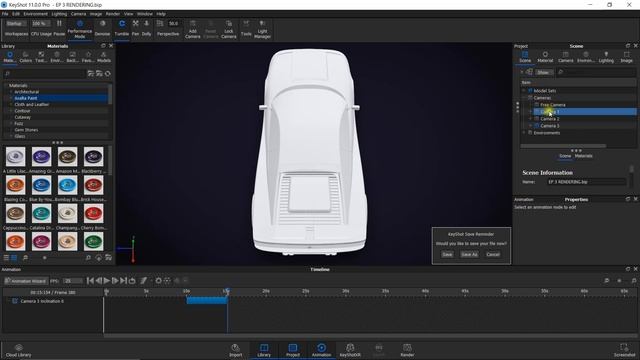640x360 pixels.
Task: Switch Library to list view
Action: (6, 258)
